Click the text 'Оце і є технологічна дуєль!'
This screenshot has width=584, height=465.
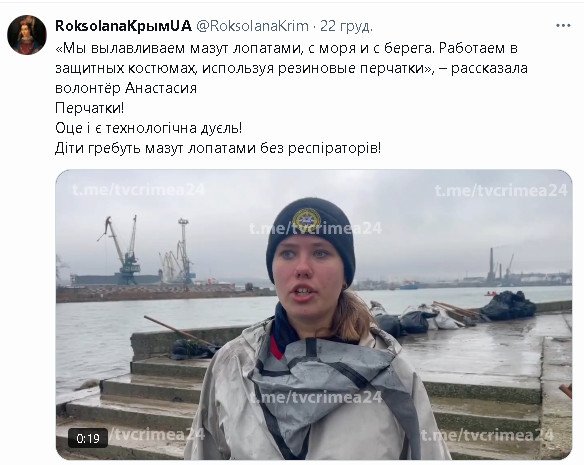click(149, 128)
